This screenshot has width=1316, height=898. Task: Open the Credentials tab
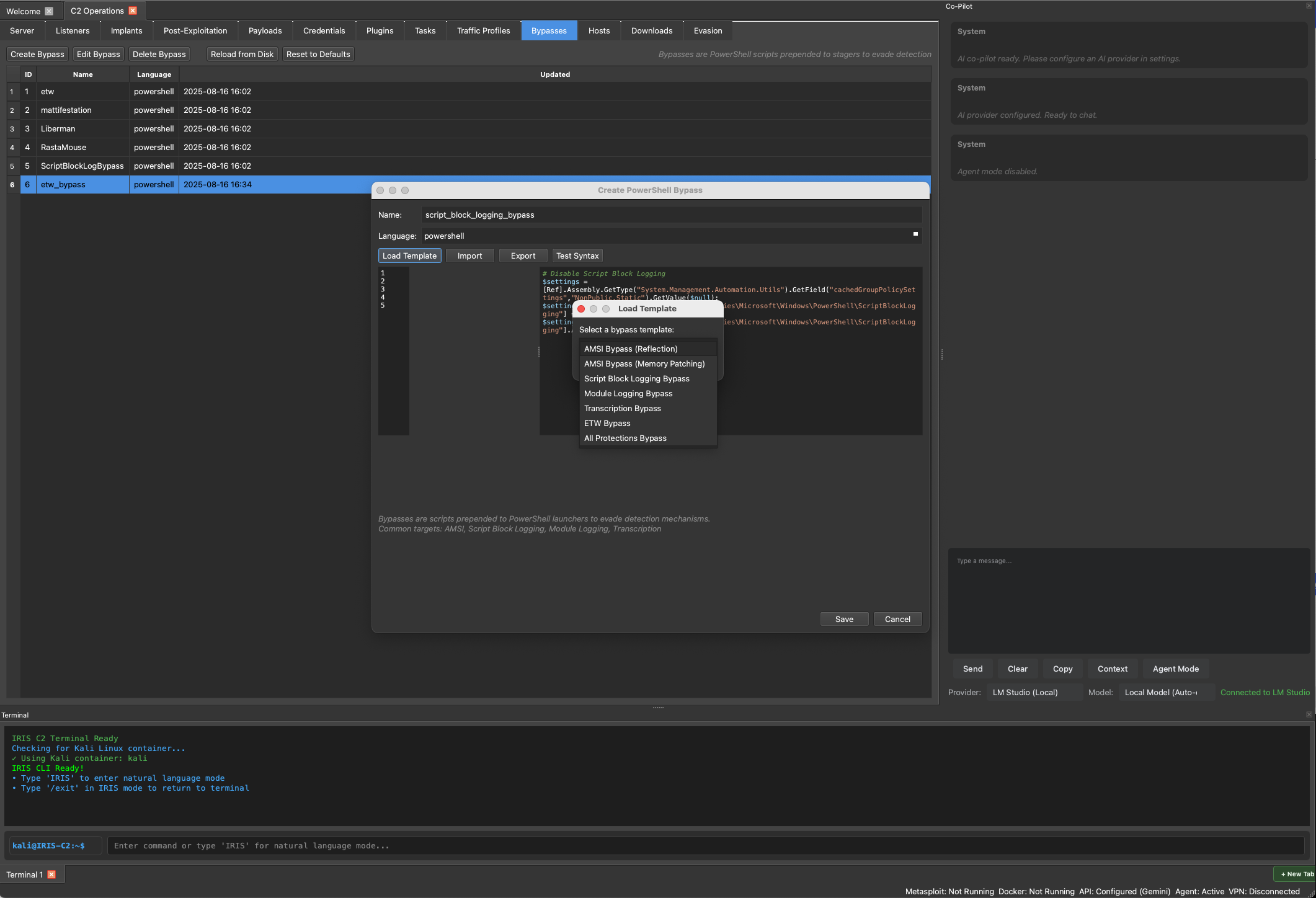tap(324, 30)
